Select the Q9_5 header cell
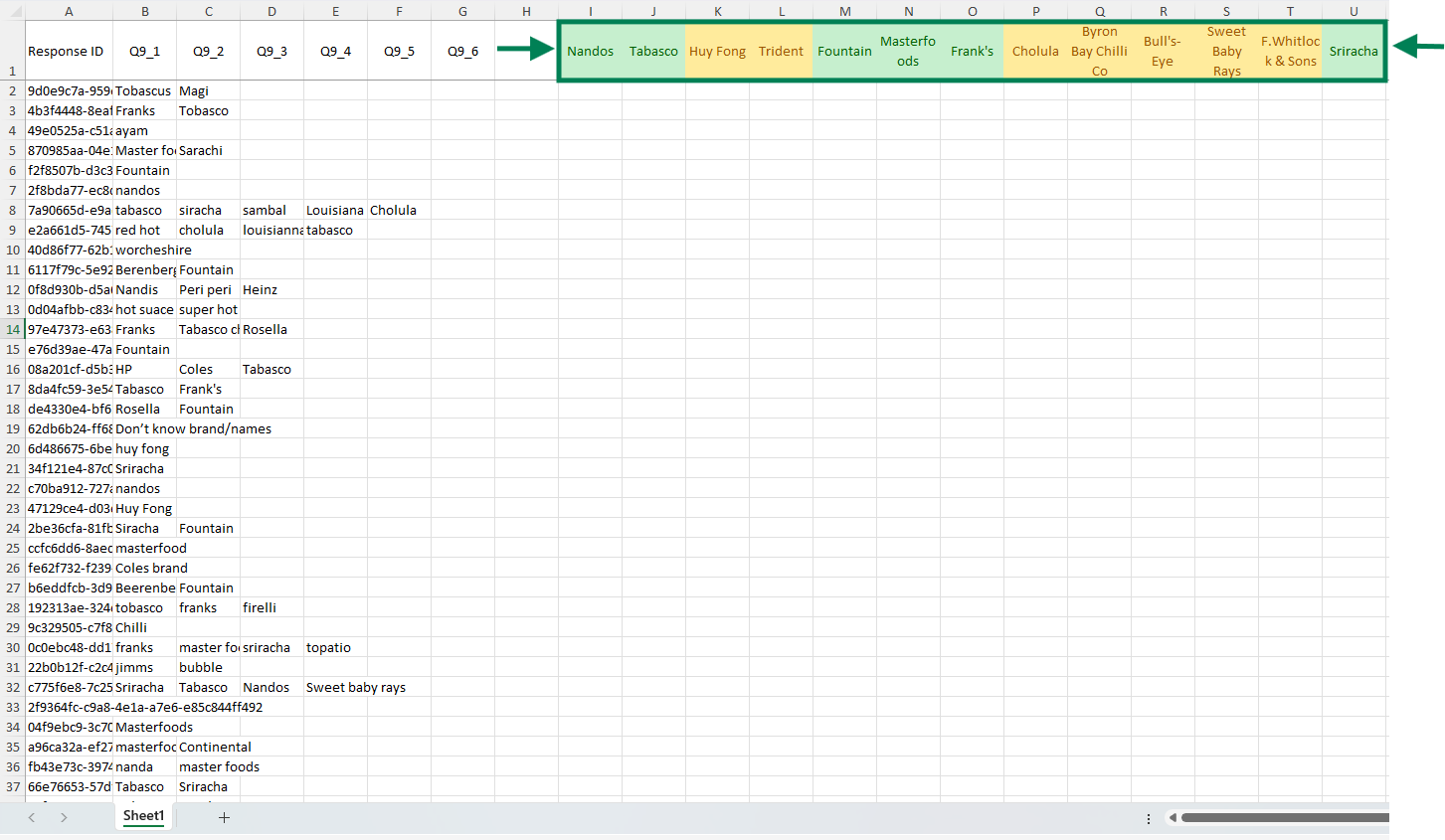This screenshot has height=840, width=1445. coord(399,51)
